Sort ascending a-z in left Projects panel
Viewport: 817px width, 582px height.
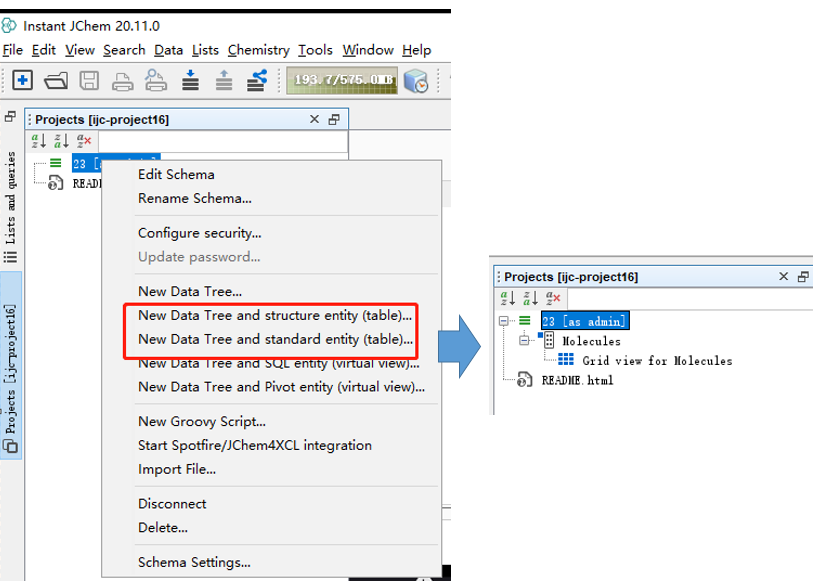[39, 141]
